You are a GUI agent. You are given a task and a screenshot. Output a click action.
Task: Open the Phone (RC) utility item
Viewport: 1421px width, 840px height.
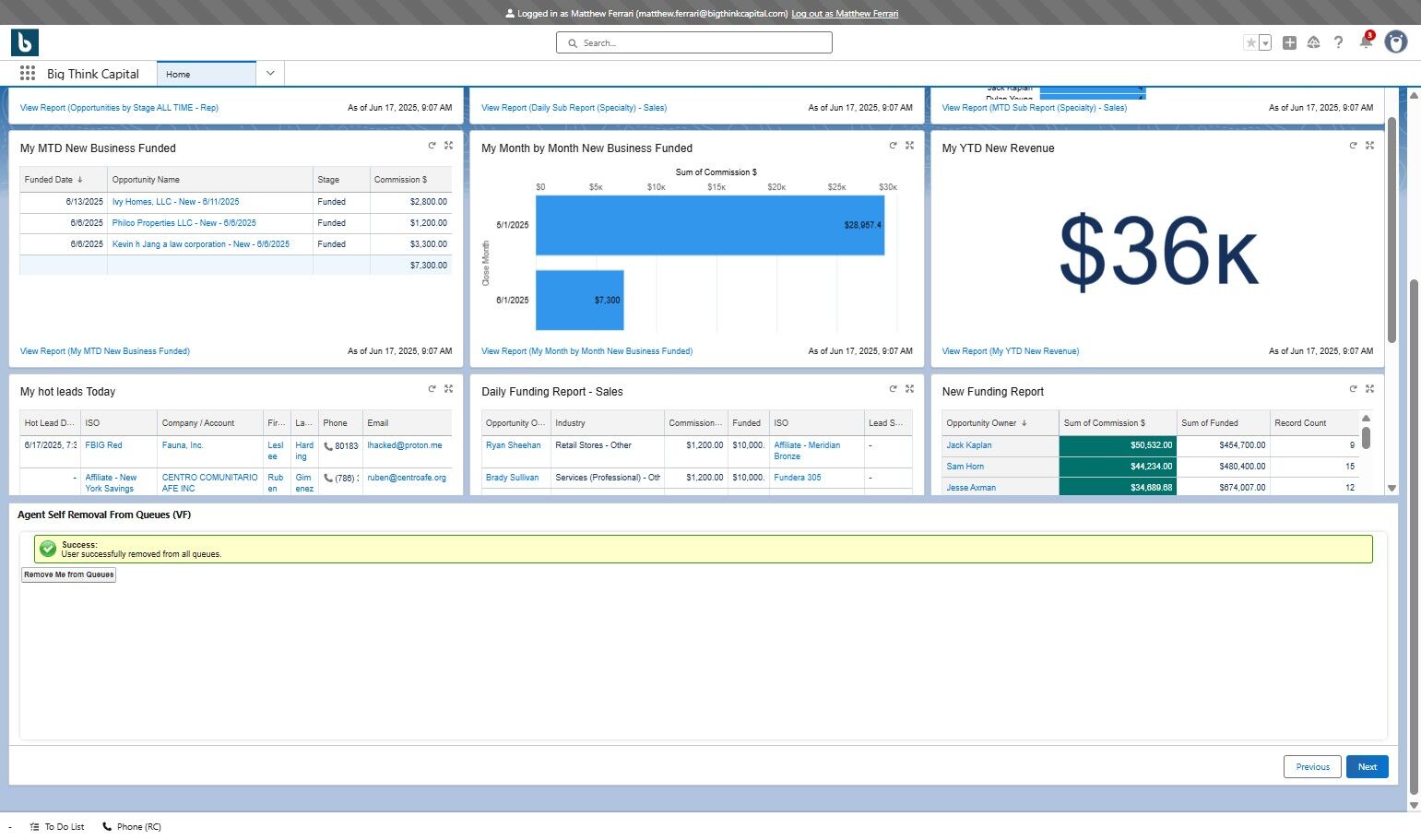[131, 827]
